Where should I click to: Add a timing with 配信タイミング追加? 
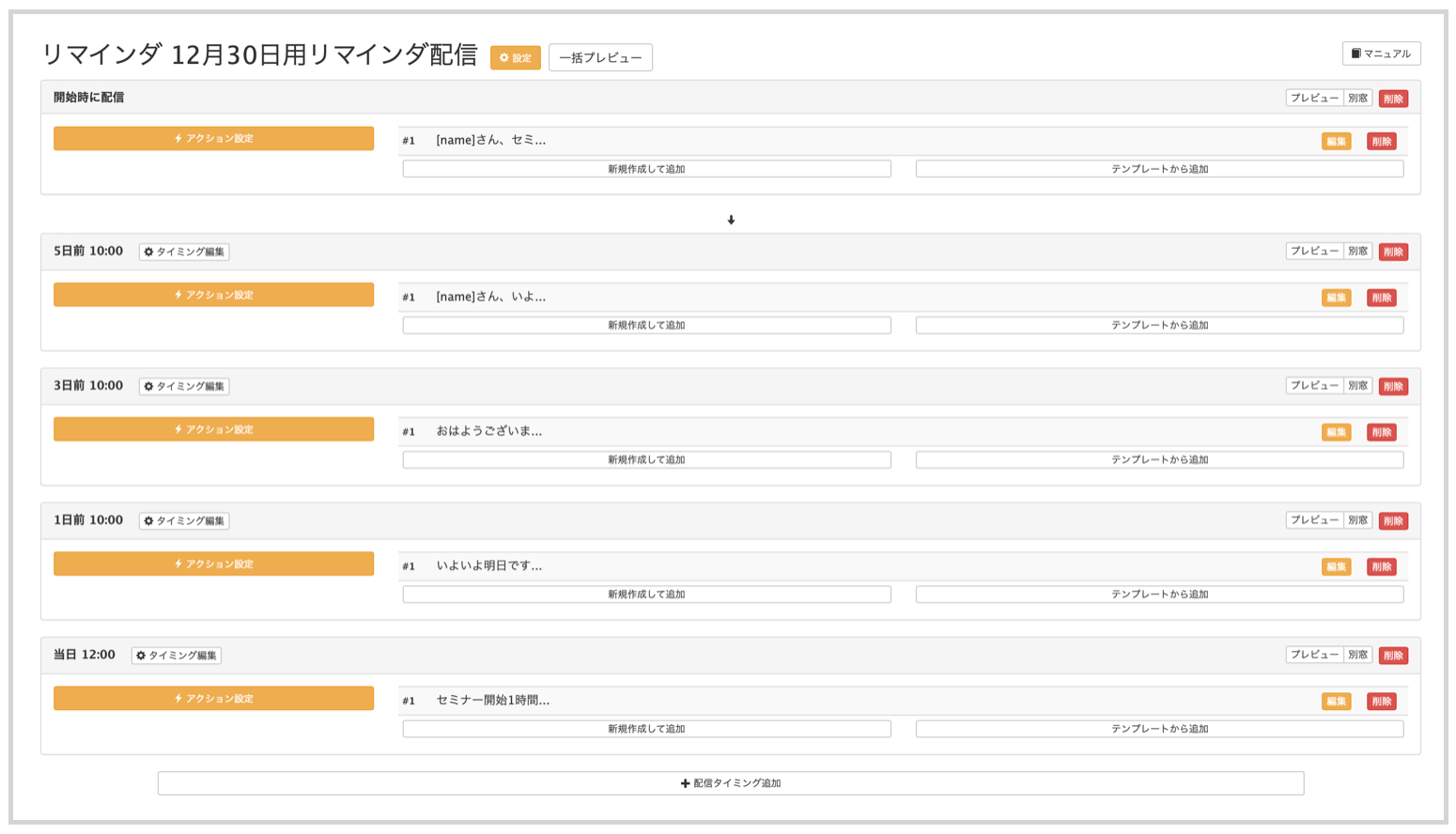point(730,783)
